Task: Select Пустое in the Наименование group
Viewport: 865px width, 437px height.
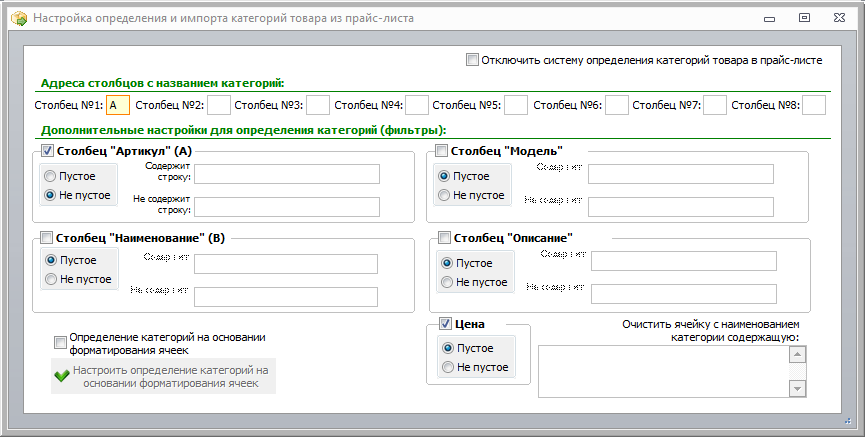Action: 51,260
